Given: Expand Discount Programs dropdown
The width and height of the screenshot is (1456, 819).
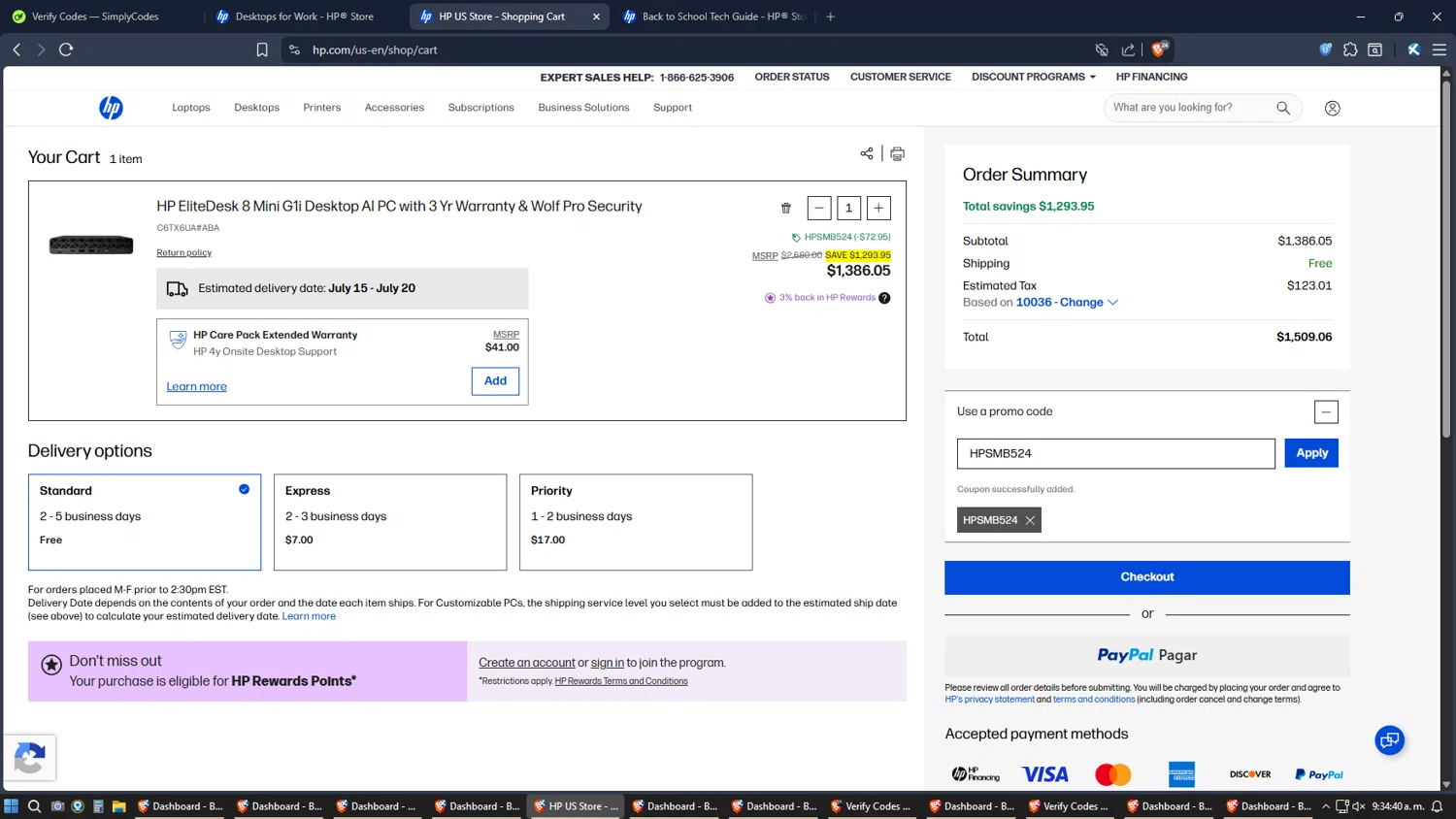Looking at the screenshot, I should pyautogui.click(x=1034, y=77).
